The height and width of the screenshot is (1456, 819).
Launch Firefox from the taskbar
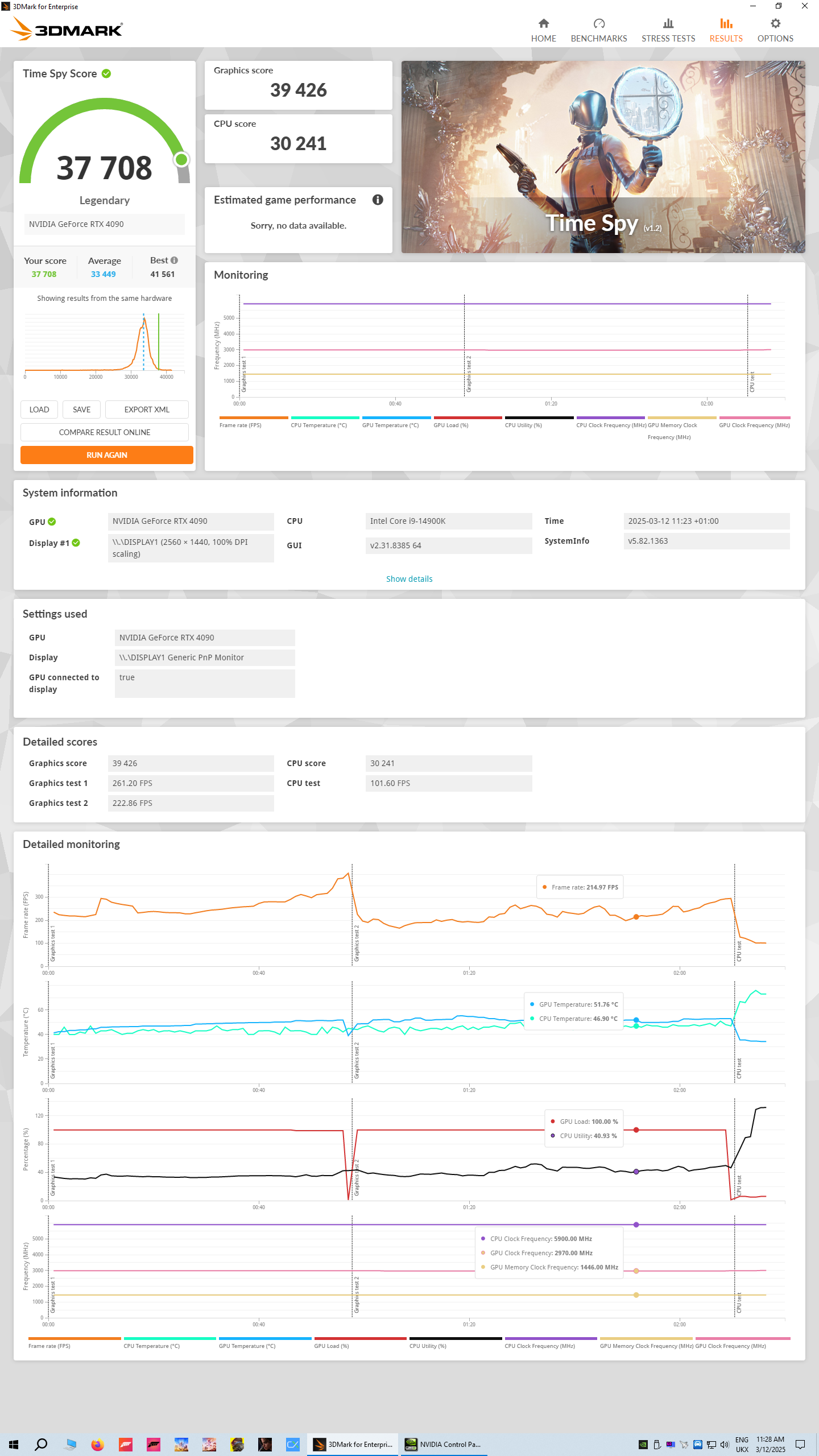click(x=97, y=1444)
